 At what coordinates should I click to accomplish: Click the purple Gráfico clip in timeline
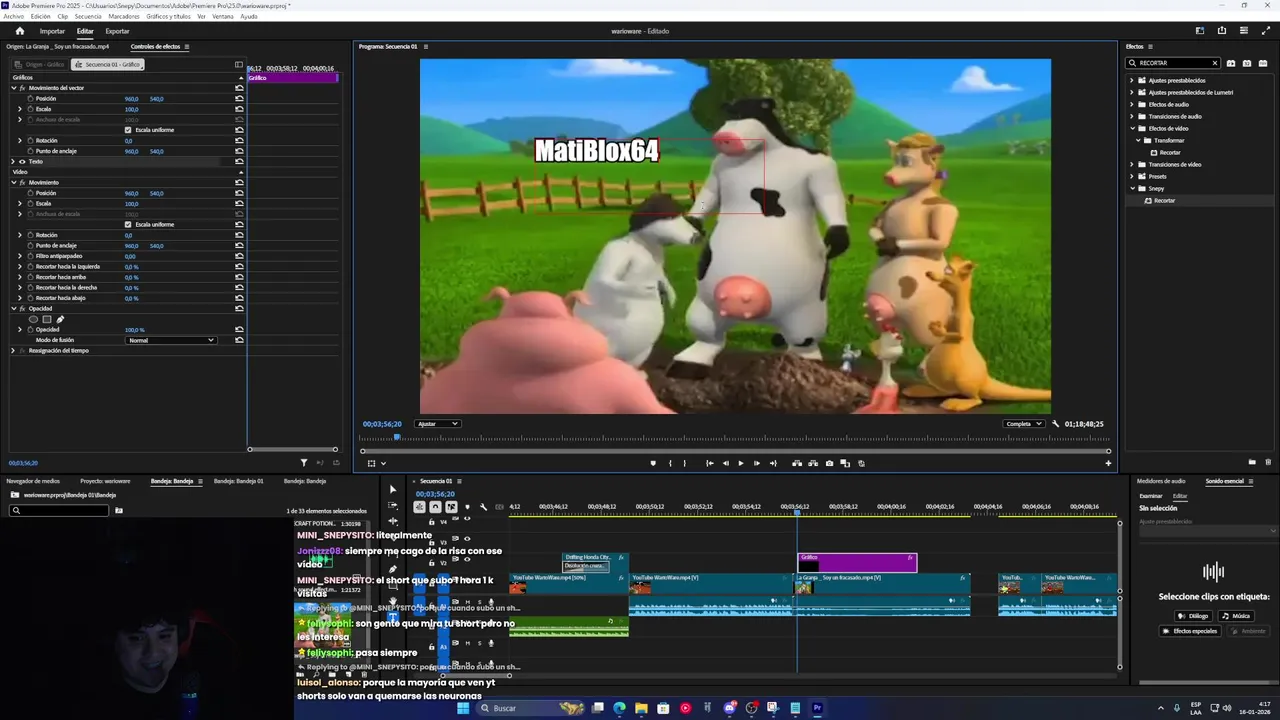pos(857,563)
